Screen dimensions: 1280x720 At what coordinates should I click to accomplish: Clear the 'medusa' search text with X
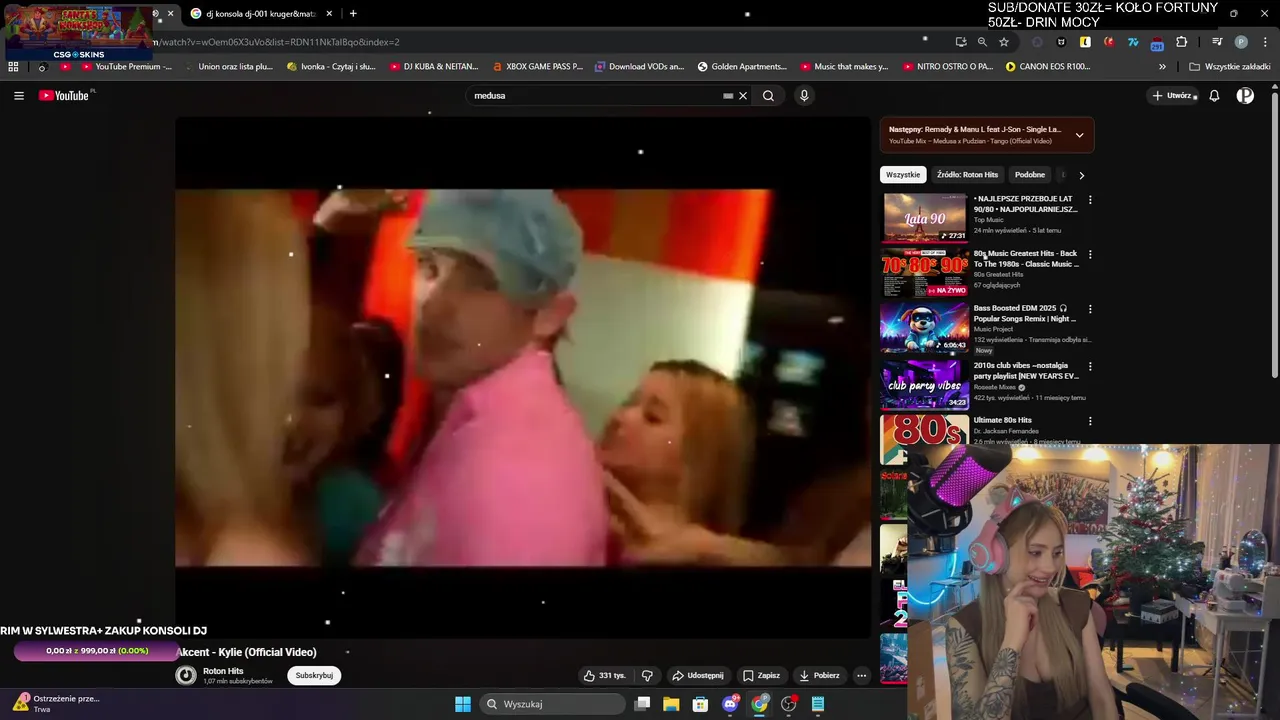coord(743,96)
